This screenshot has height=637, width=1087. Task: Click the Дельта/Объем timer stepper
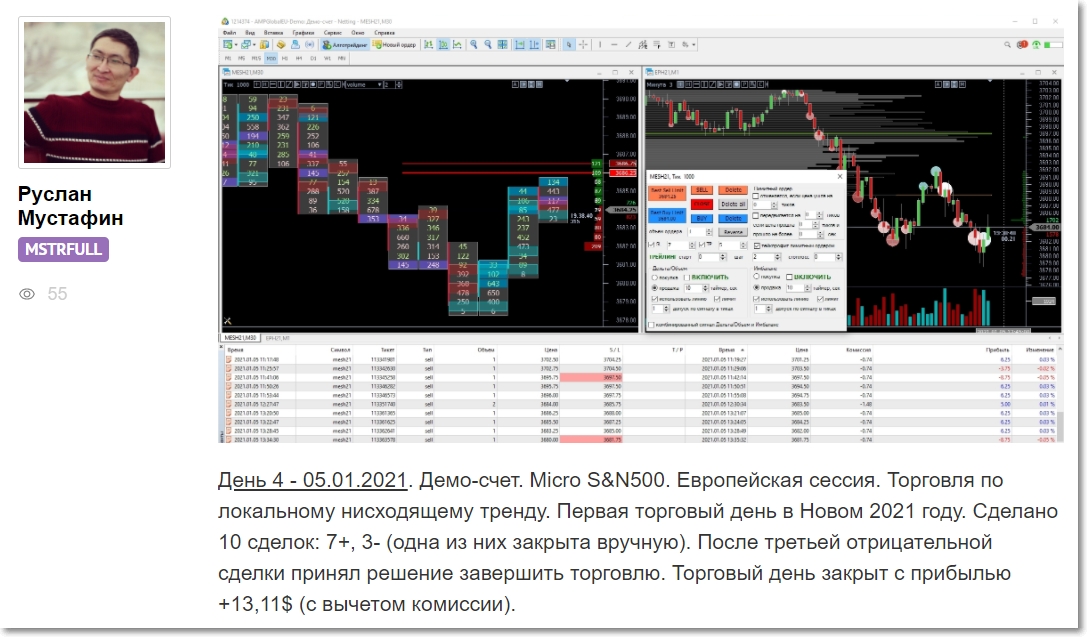pyautogui.click(x=706, y=288)
